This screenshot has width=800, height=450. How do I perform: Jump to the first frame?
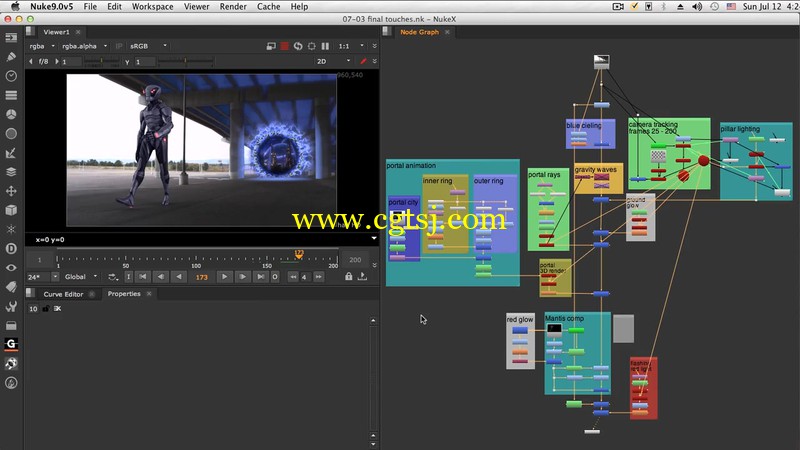click(143, 277)
